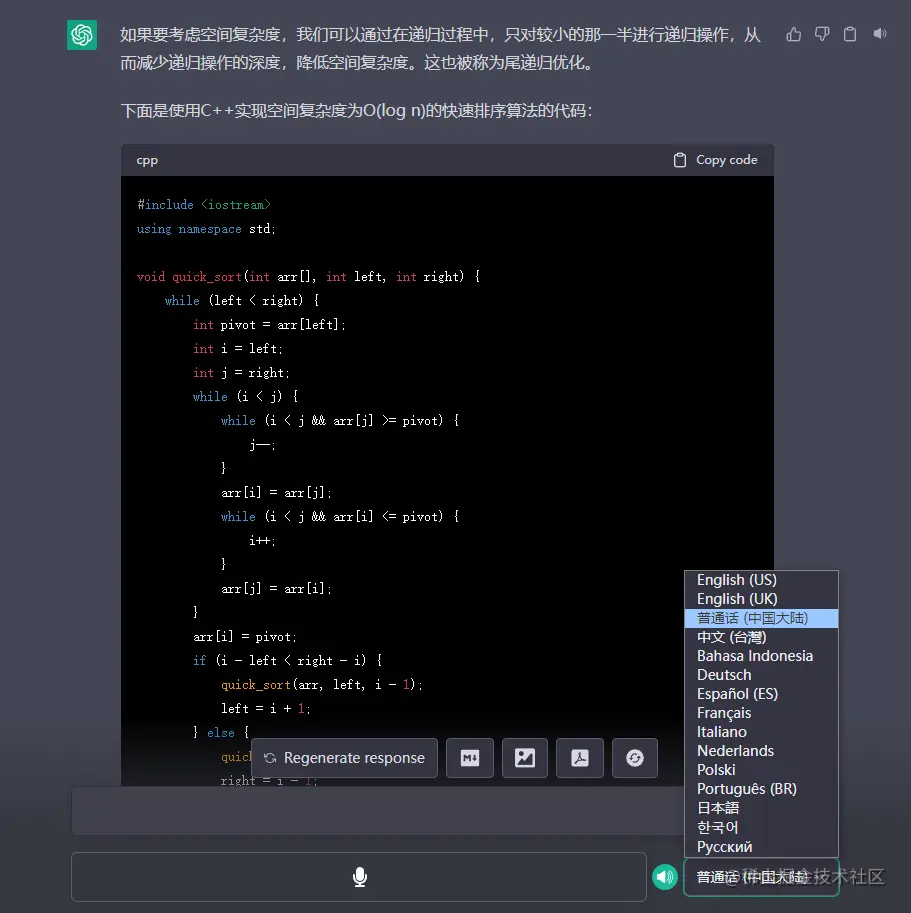Click the sentence beginning '下面是使用C++实现'

pos(356,111)
